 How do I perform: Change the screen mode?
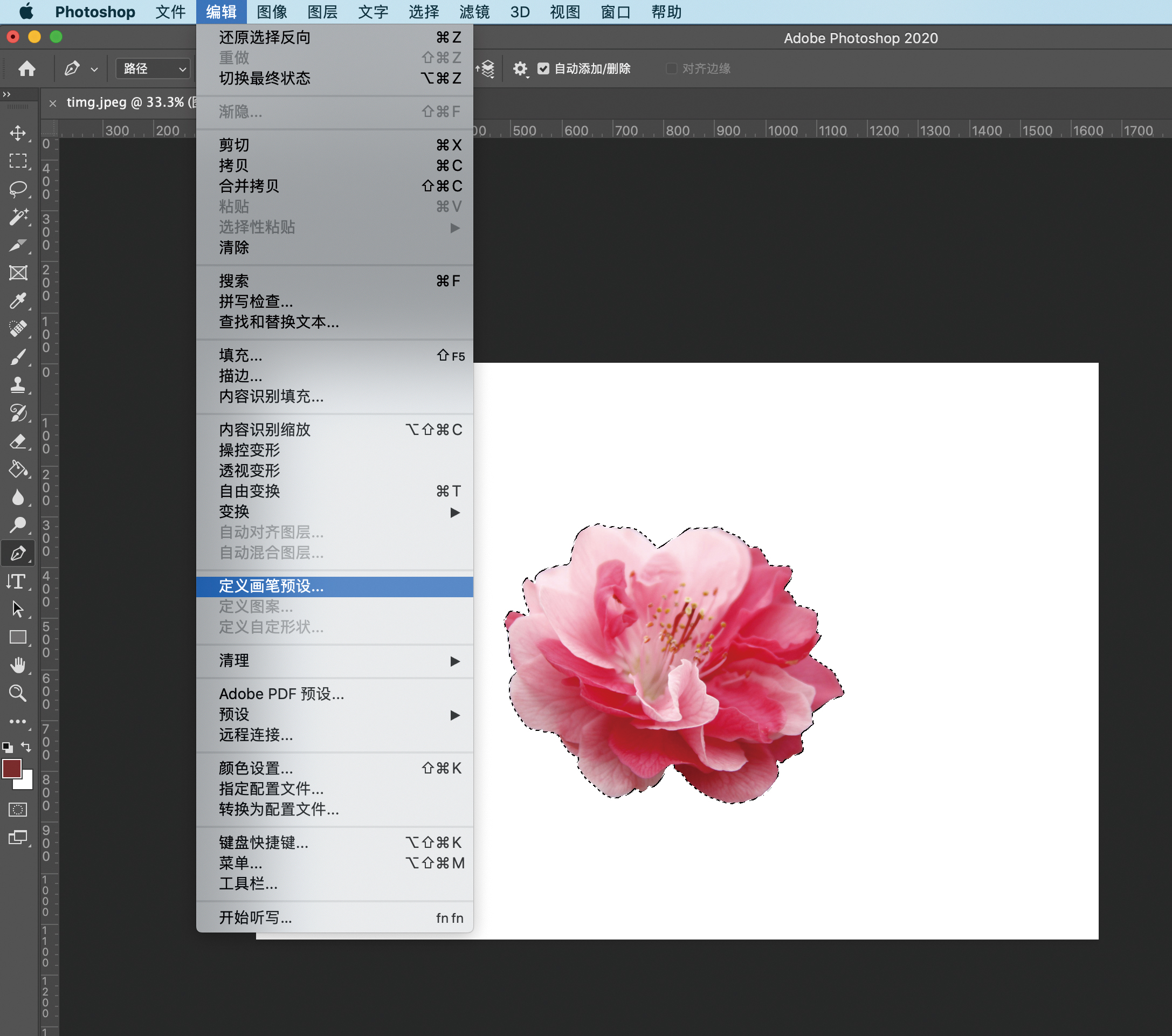(18, 838)
